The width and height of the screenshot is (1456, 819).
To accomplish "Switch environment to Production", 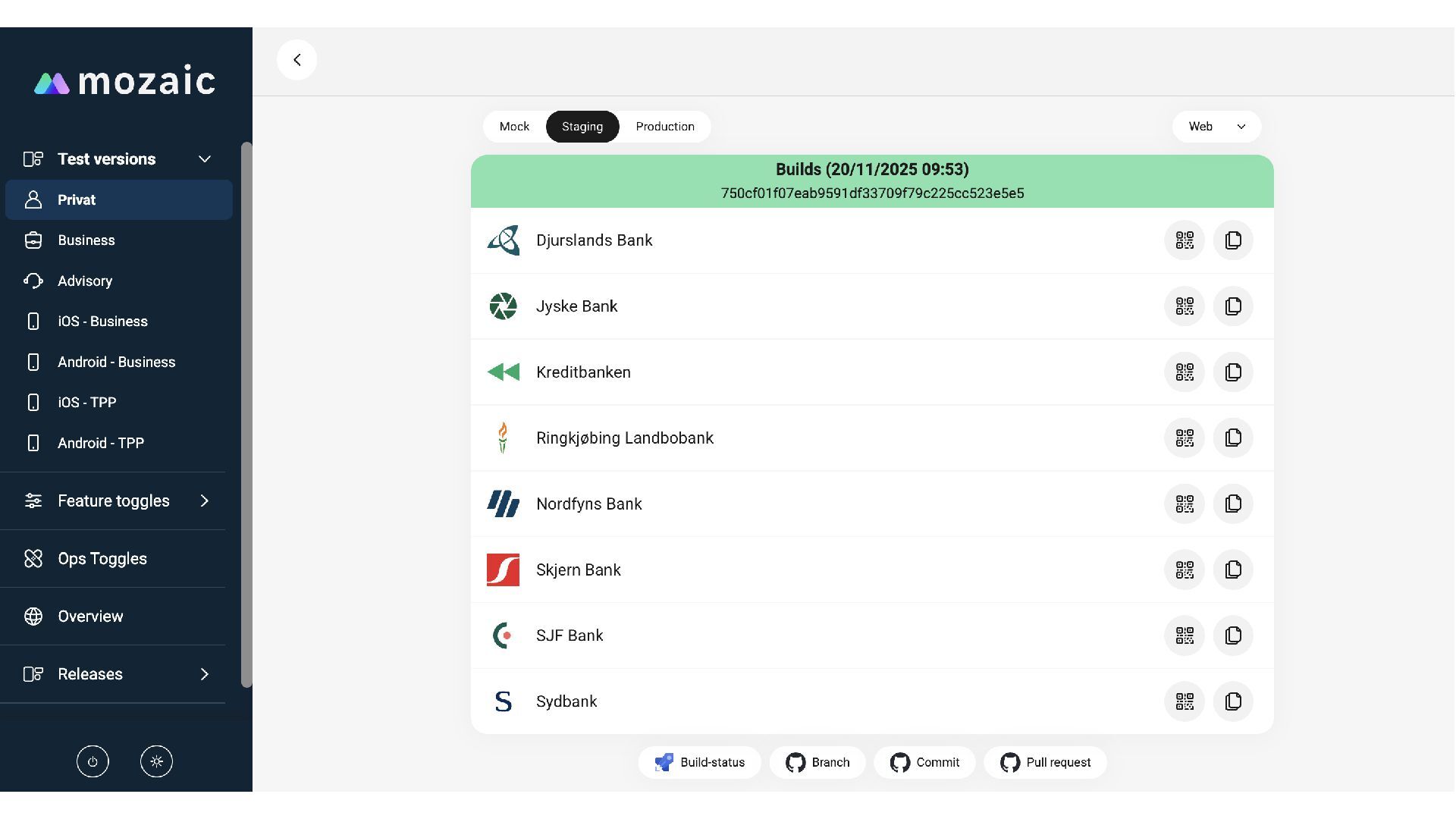I will [x=664, y=127].
